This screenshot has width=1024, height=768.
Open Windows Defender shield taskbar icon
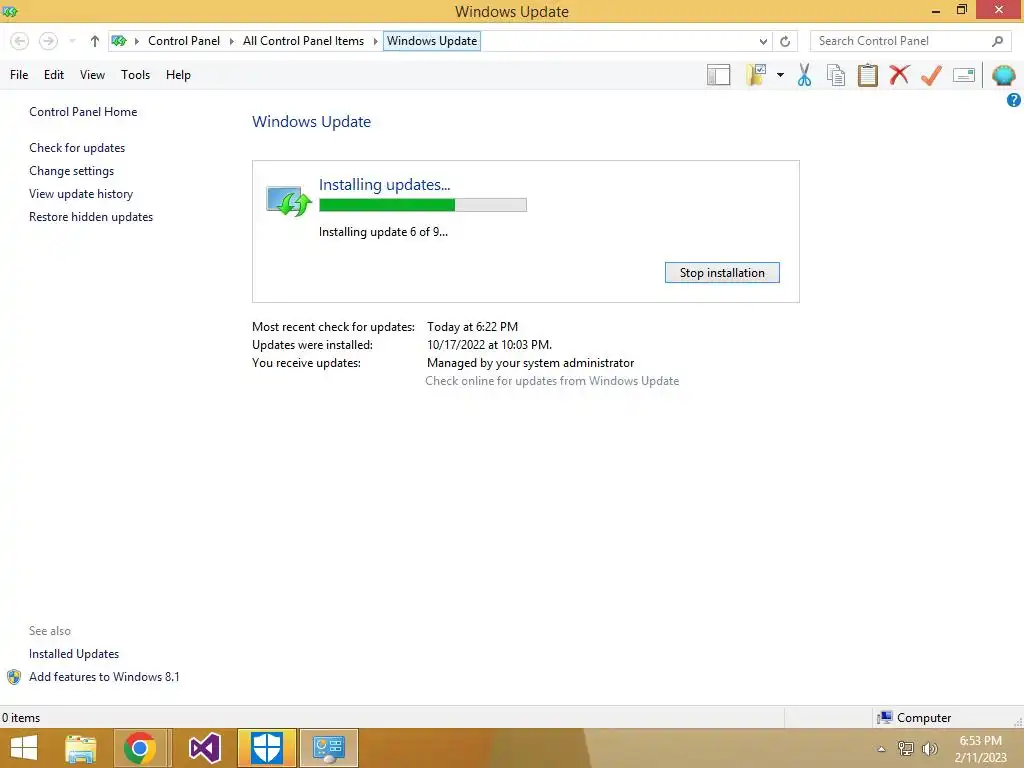point(266,748)
